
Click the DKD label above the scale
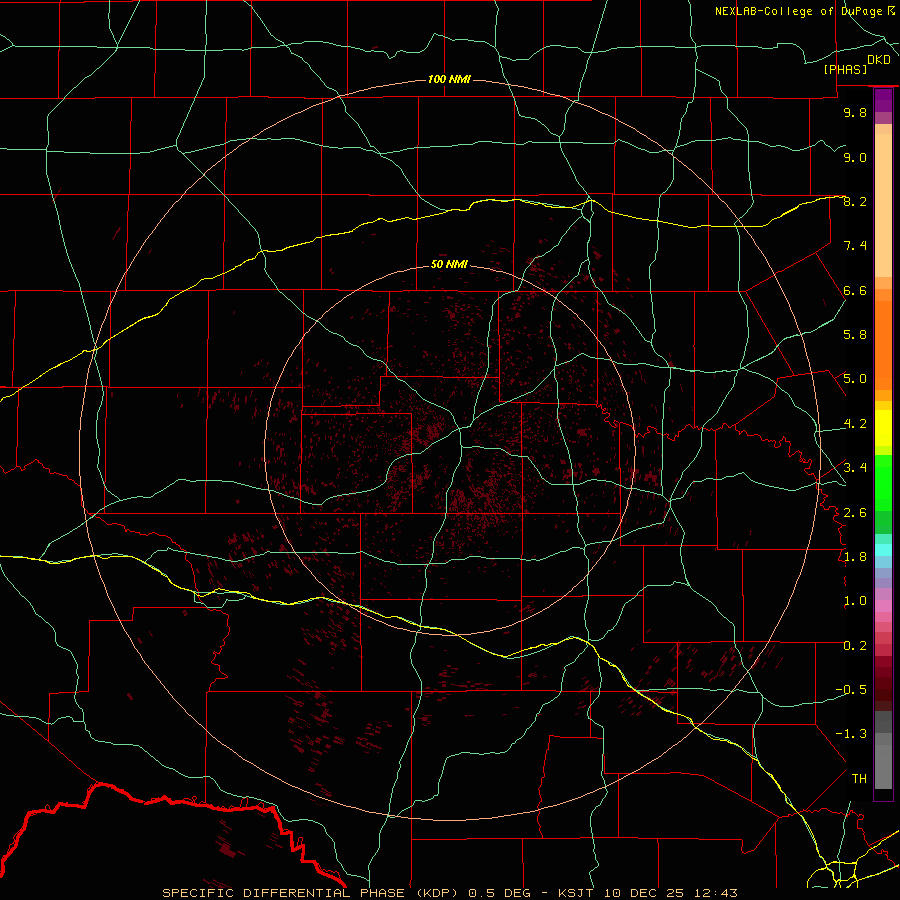click(x=879, y=60)
